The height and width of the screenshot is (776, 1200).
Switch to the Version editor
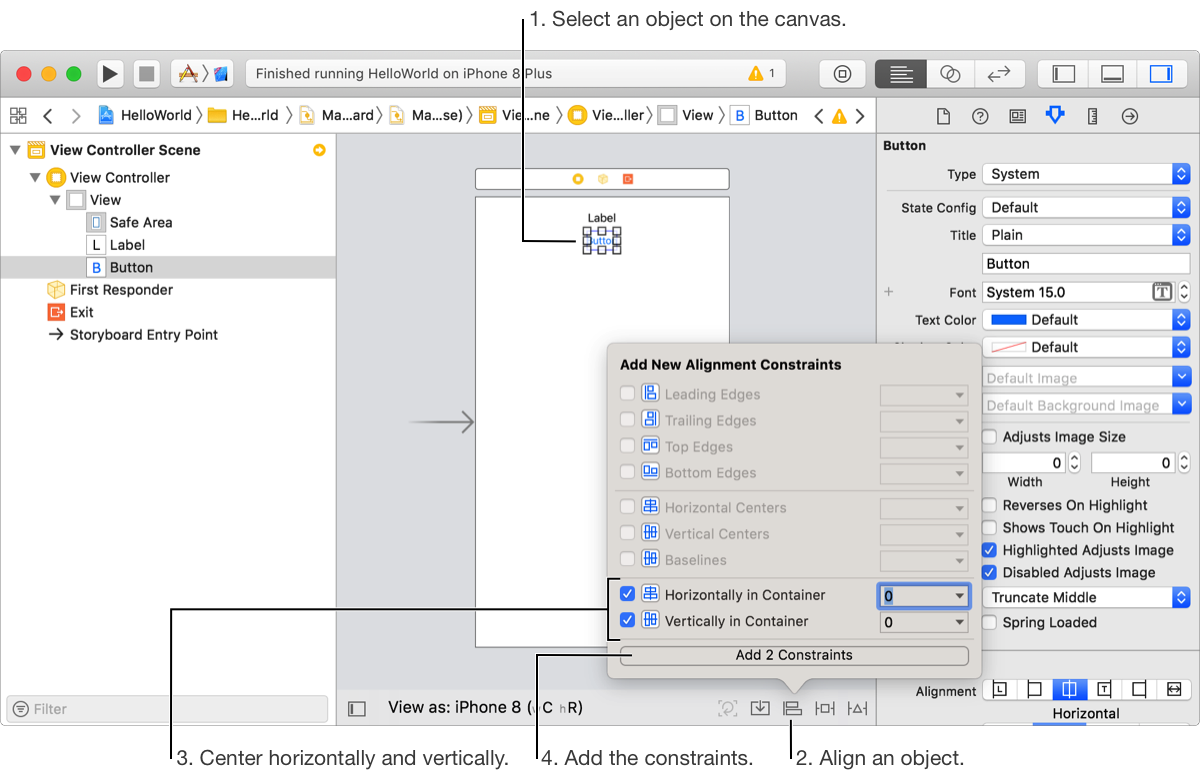click(998, 74)
